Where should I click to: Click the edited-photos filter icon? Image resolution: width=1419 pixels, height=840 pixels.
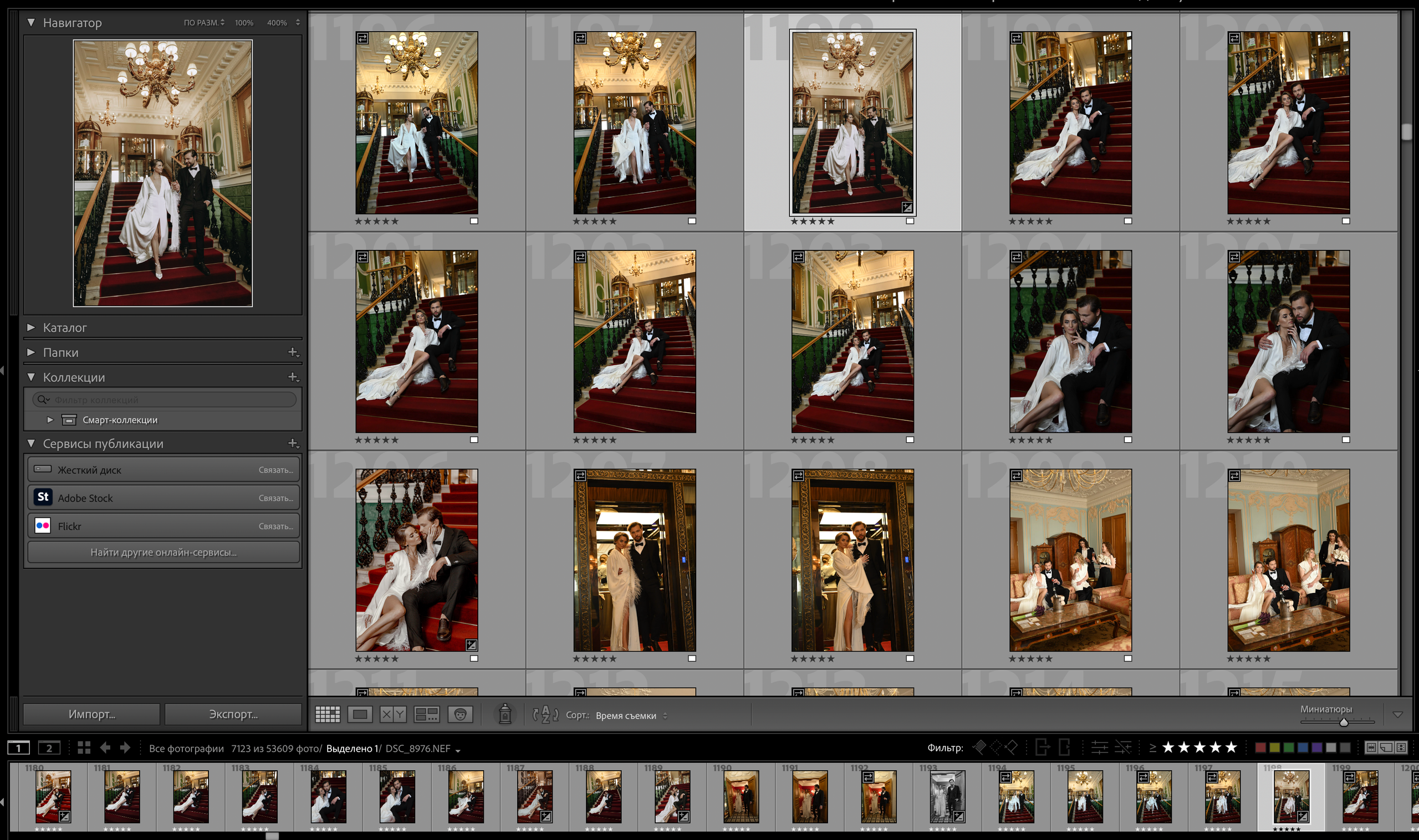coord(1099,747)
